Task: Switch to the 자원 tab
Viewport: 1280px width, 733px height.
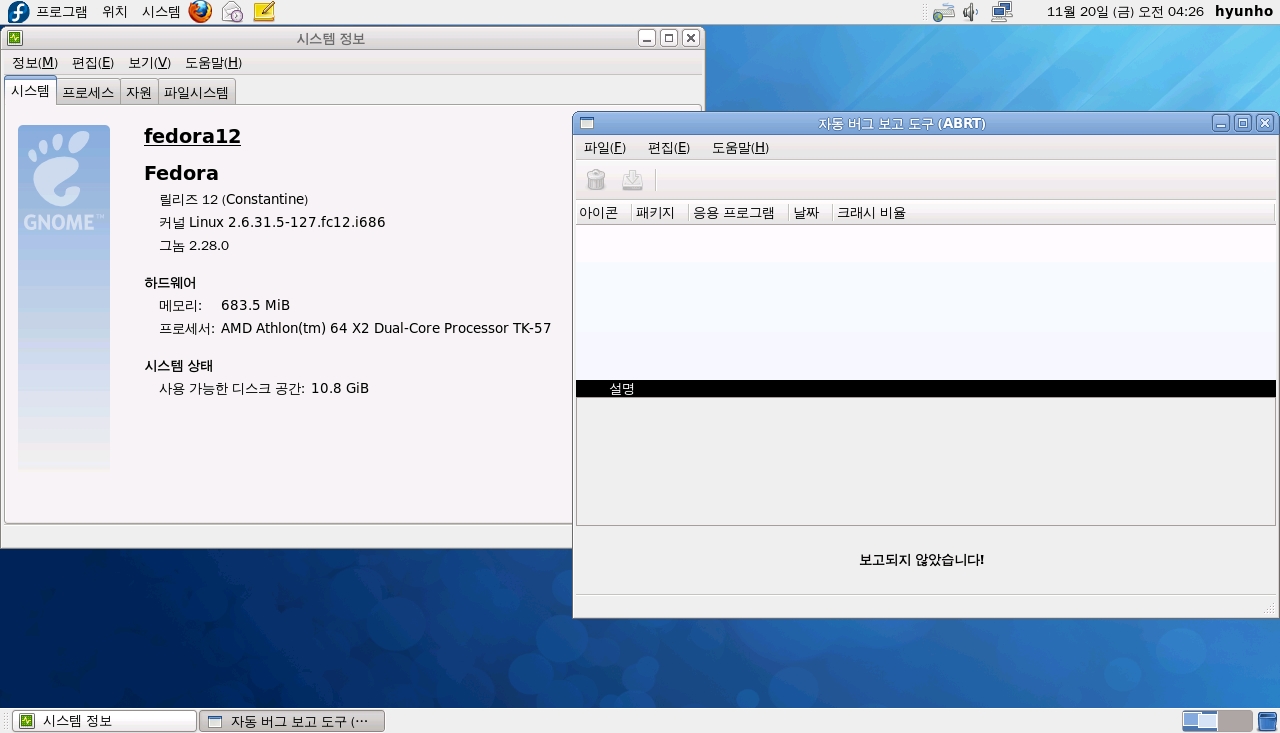Action: tap(139, 92)
